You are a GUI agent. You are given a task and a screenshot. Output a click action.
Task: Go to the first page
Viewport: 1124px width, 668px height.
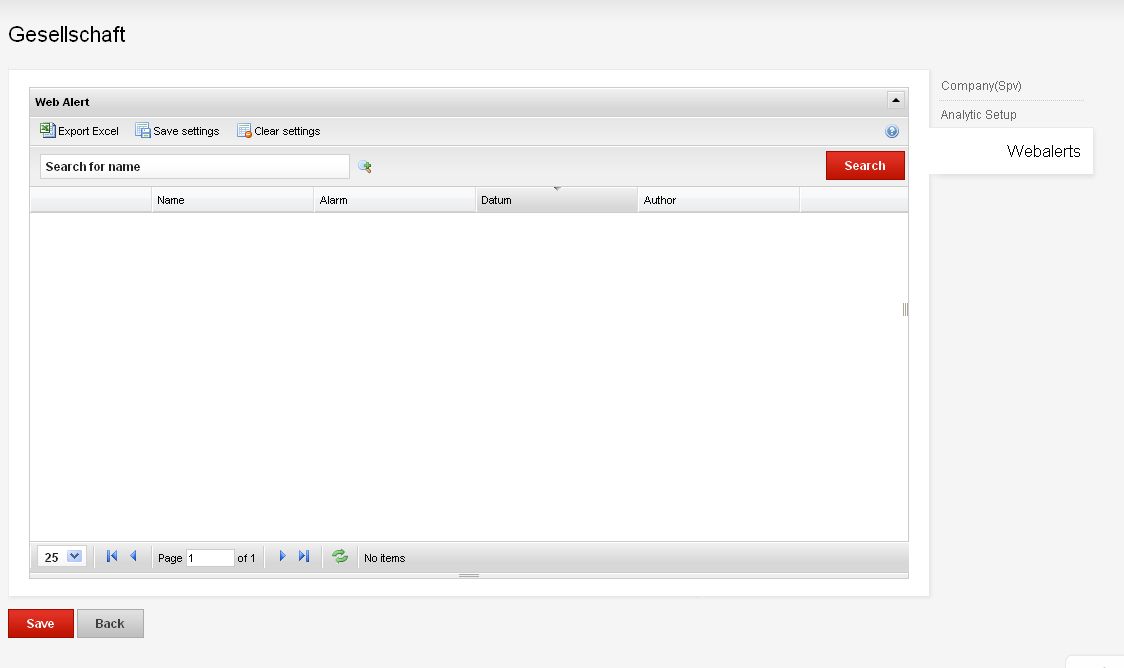tap(112, 557)
